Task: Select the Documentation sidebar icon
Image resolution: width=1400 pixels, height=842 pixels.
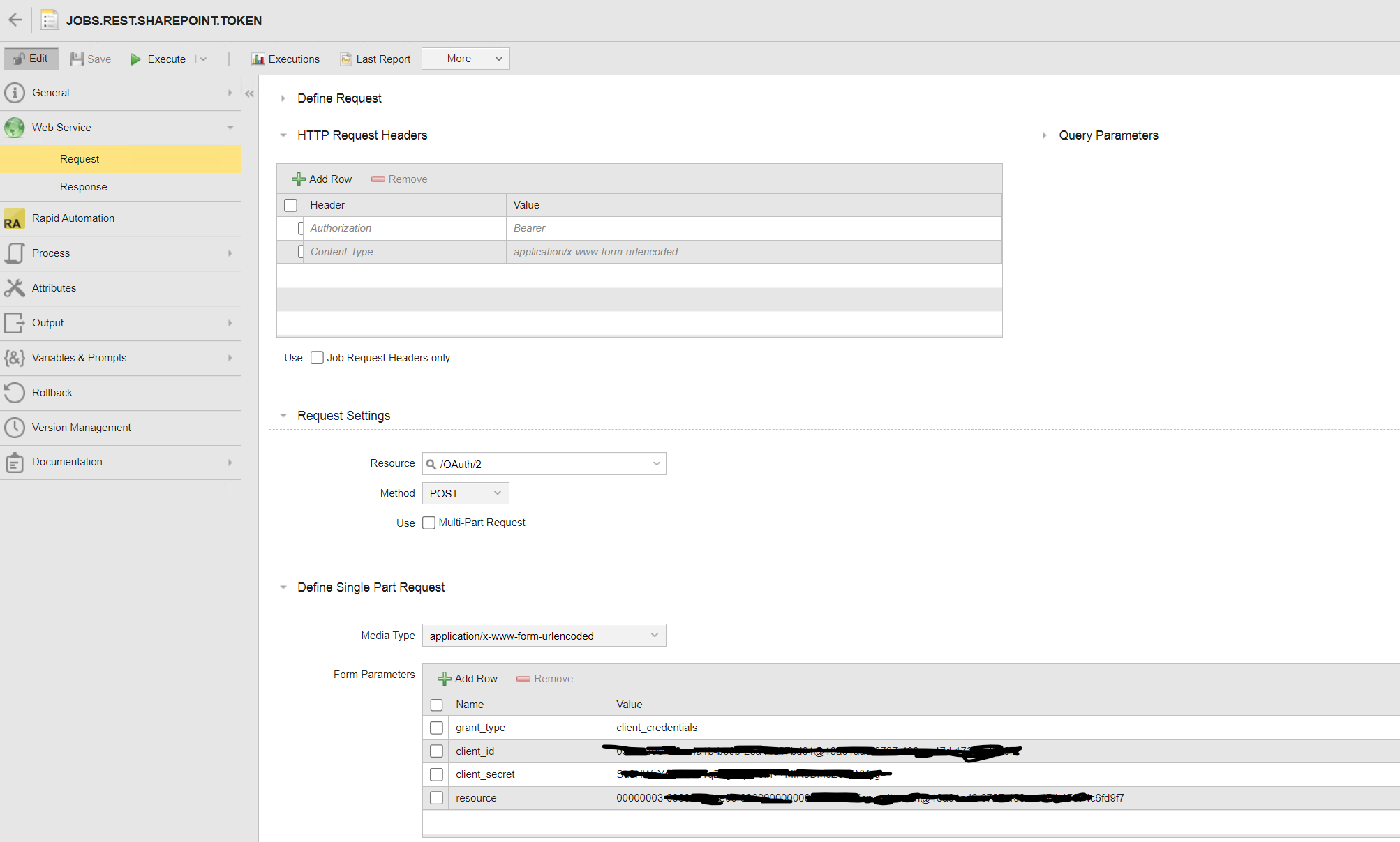Action: [15, 462]
